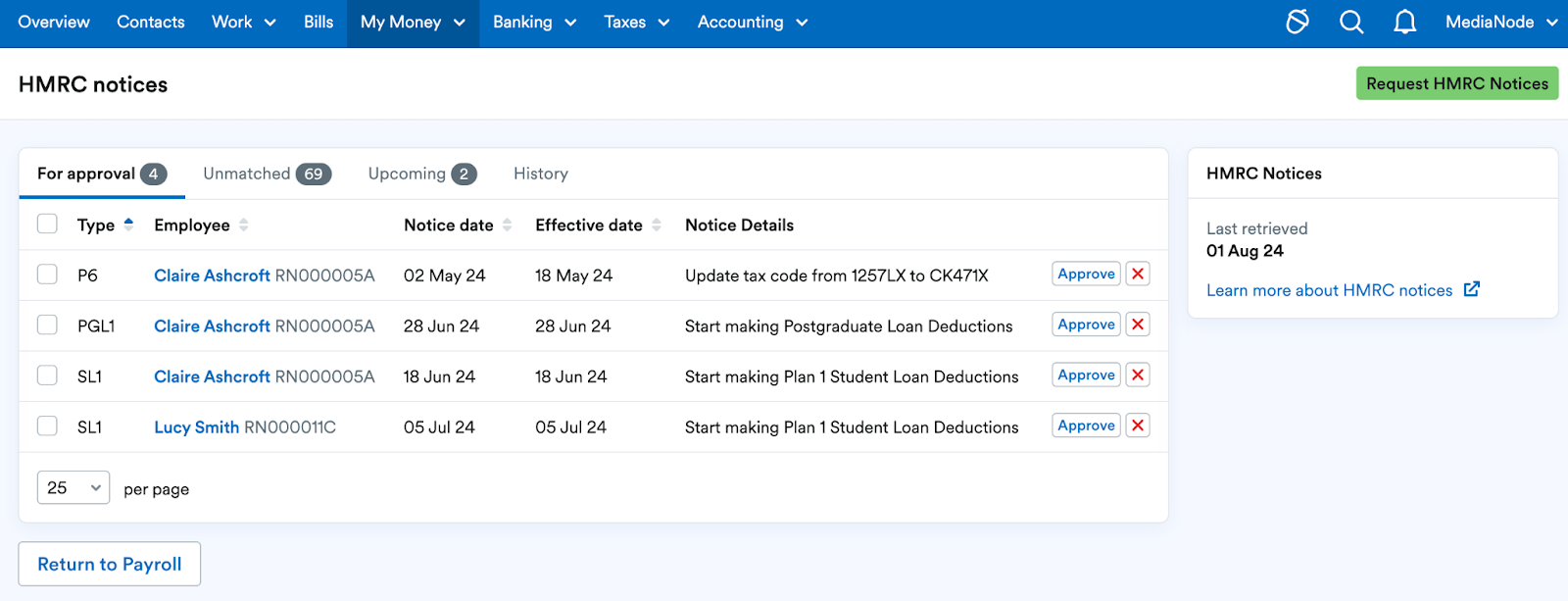Tick the checkbox for the PGL1 row

tap(47, 324)
